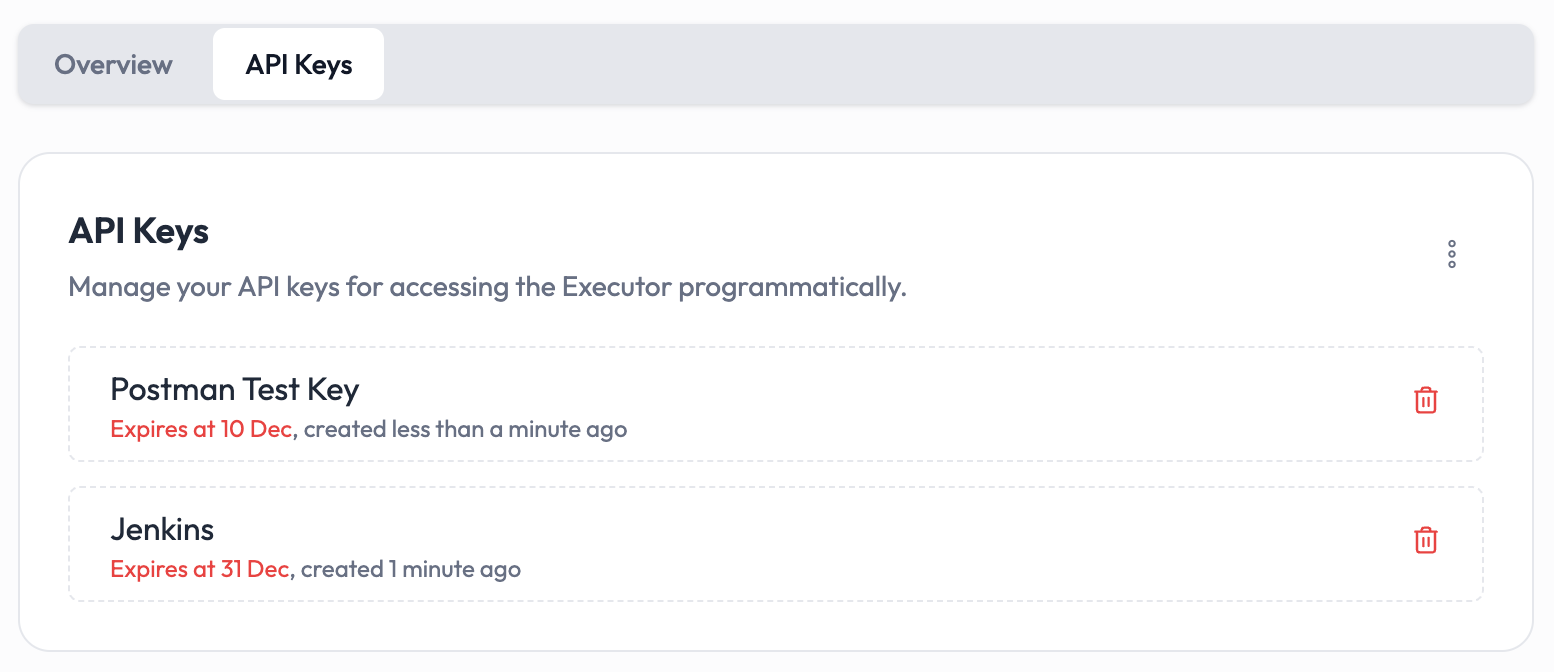Click the gap between the two key rows
The height and width of the screenshot is (672, 1554).
pos(775,474)
